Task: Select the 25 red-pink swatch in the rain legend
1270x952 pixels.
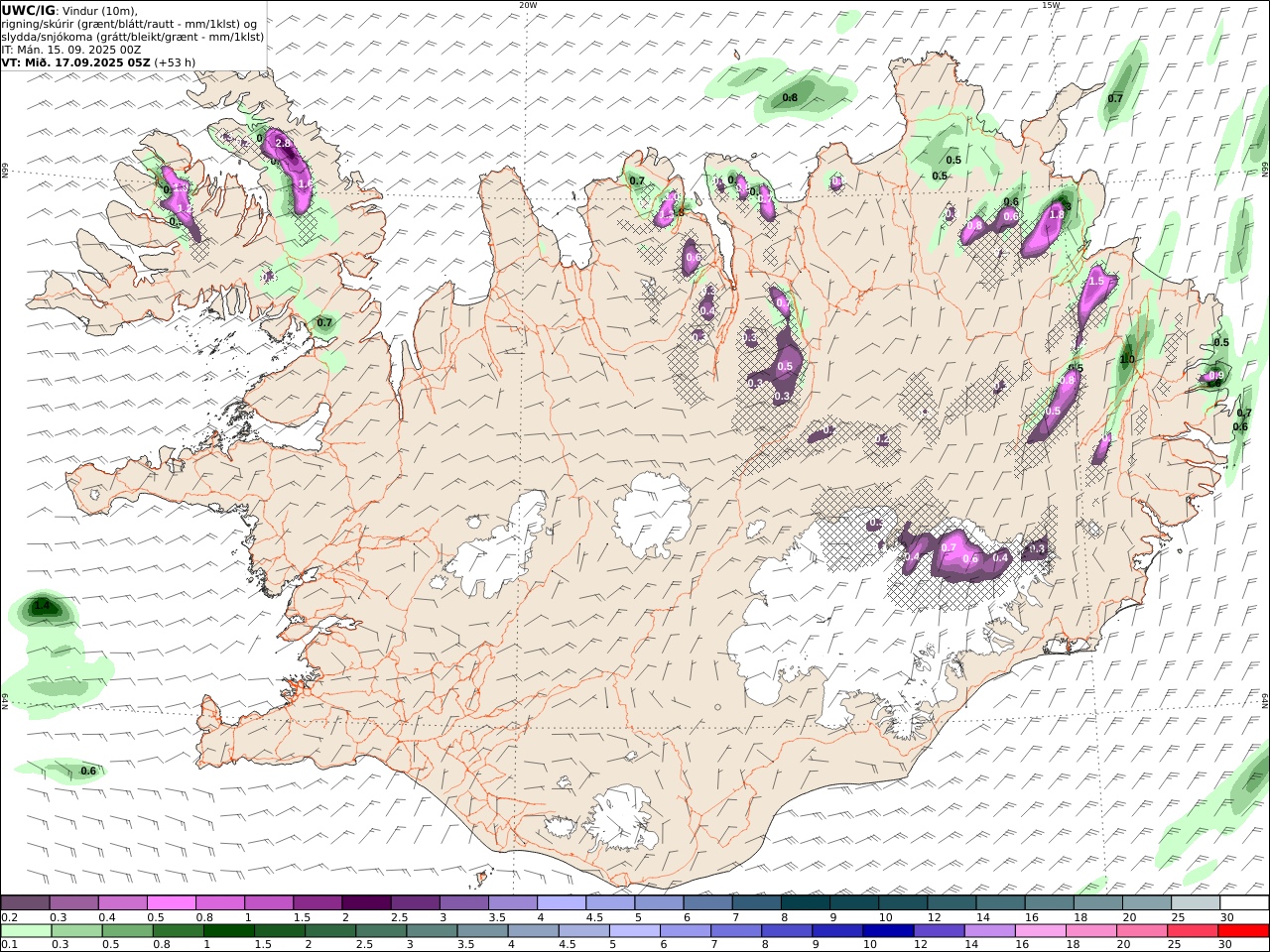Action: coord(1192,931)
